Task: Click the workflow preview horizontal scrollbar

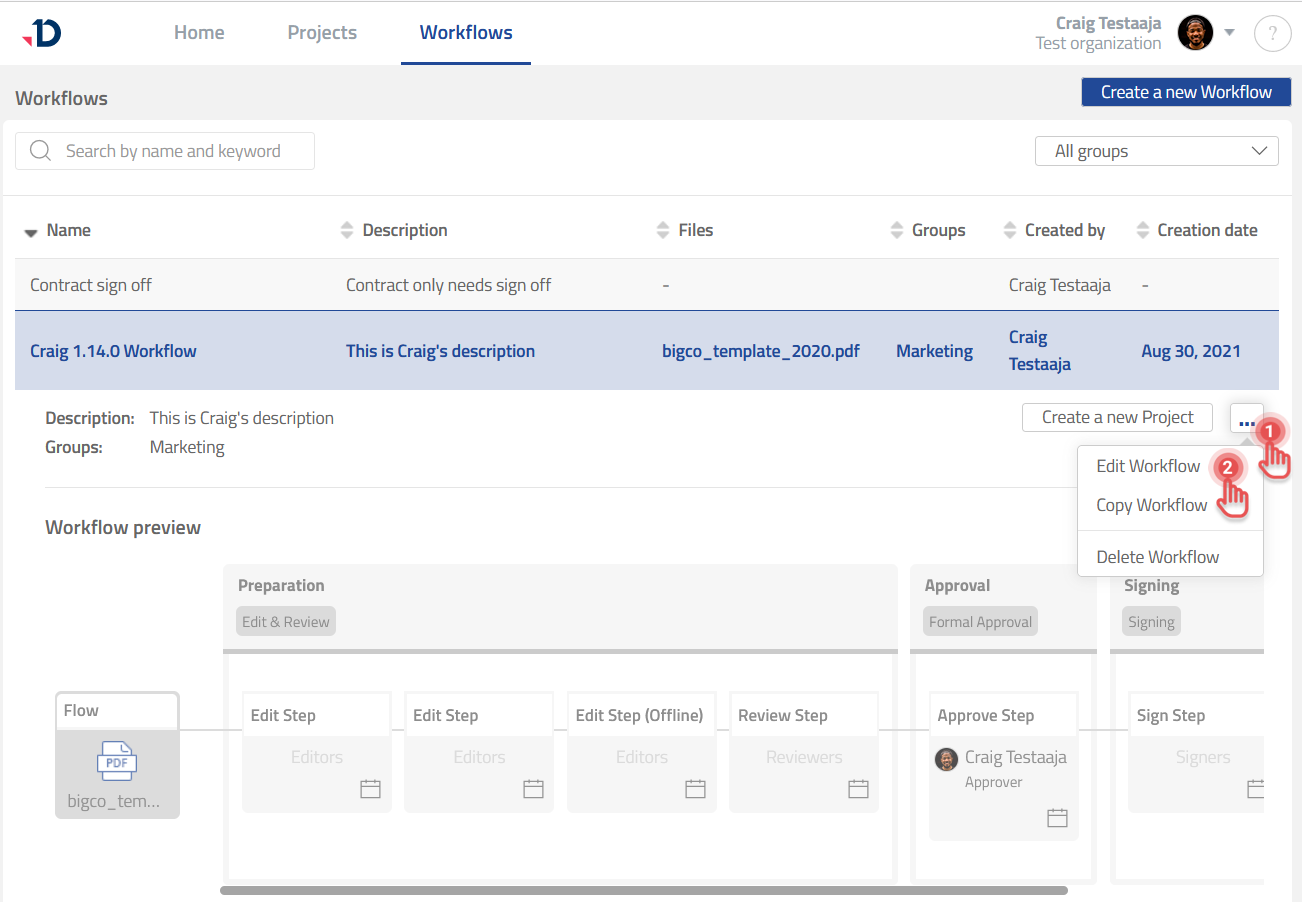Action: click(643, 890)
